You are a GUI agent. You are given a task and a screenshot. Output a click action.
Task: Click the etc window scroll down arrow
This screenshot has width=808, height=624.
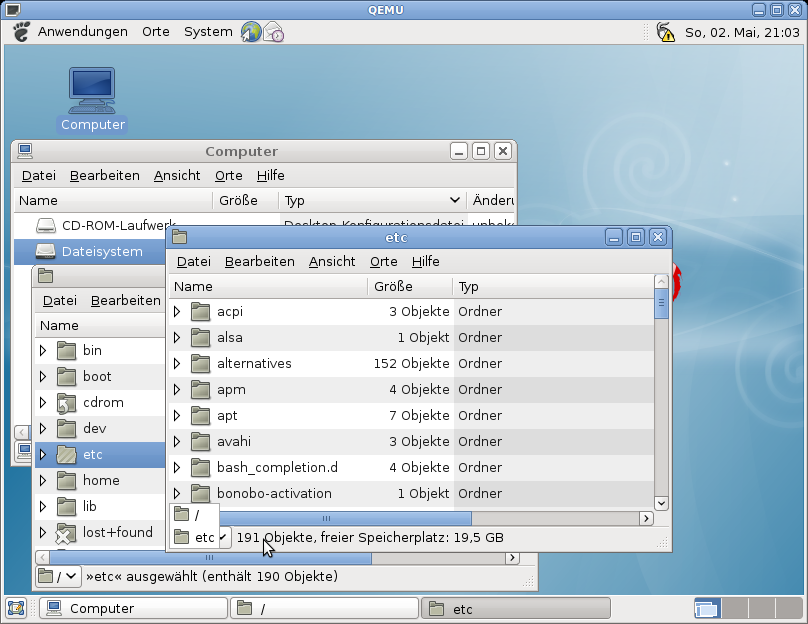click(661, 503)
